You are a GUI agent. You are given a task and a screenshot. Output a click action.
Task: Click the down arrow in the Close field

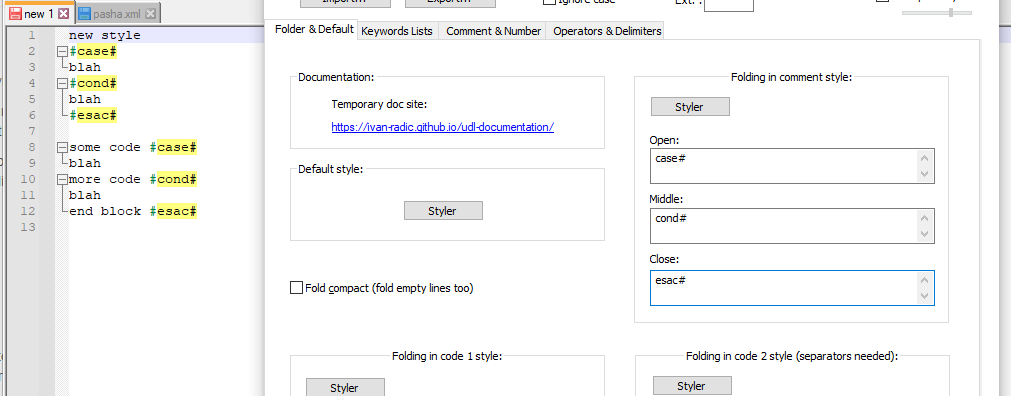(925, 295)
